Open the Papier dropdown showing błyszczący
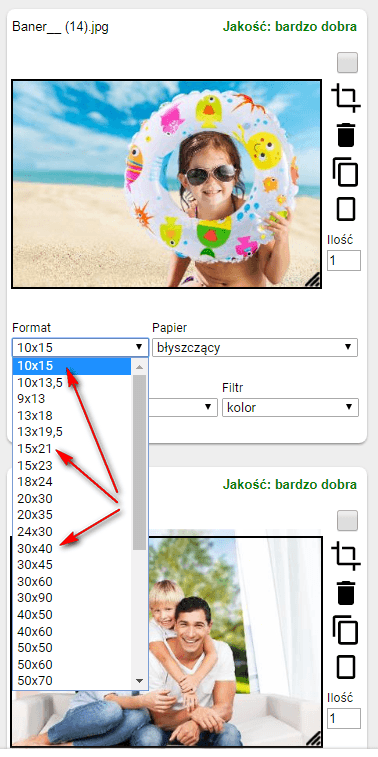Screen dimensions: 378x757 coord(255,347)
